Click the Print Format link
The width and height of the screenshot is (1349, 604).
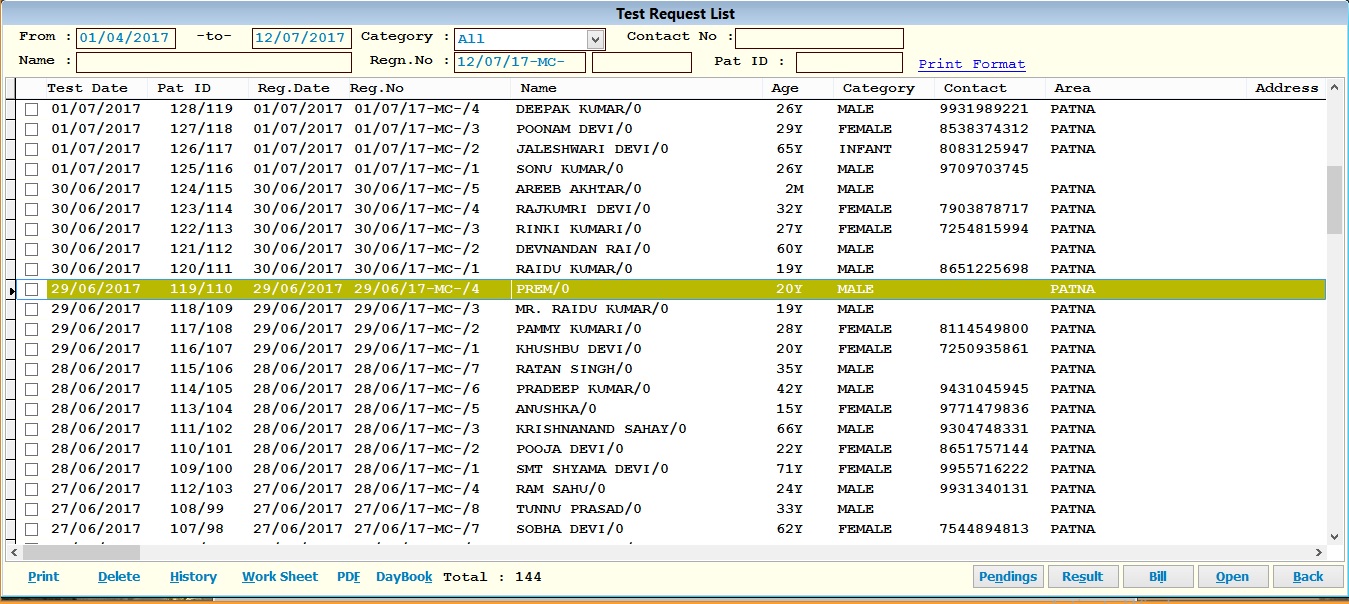pos(971,62)
